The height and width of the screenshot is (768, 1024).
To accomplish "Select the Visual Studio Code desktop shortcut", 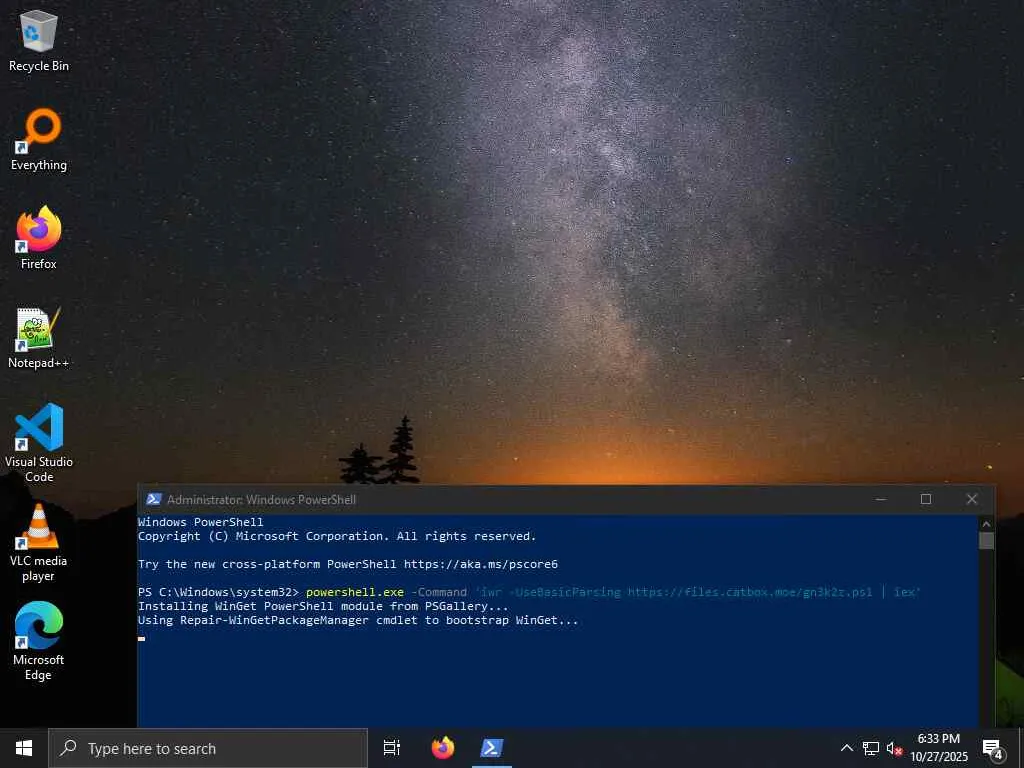I will pos(39,443).
